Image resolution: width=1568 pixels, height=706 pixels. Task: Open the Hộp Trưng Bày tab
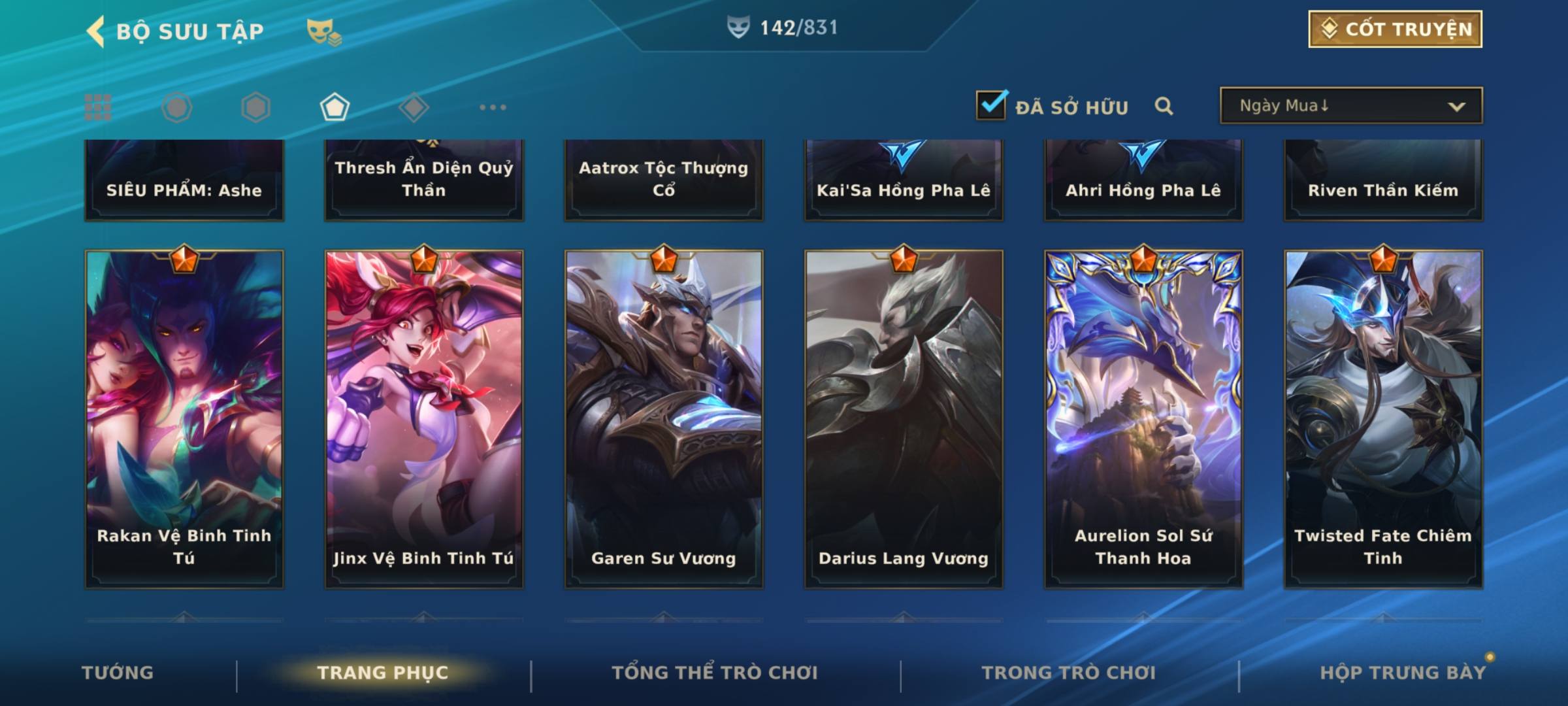point(1403,673)
